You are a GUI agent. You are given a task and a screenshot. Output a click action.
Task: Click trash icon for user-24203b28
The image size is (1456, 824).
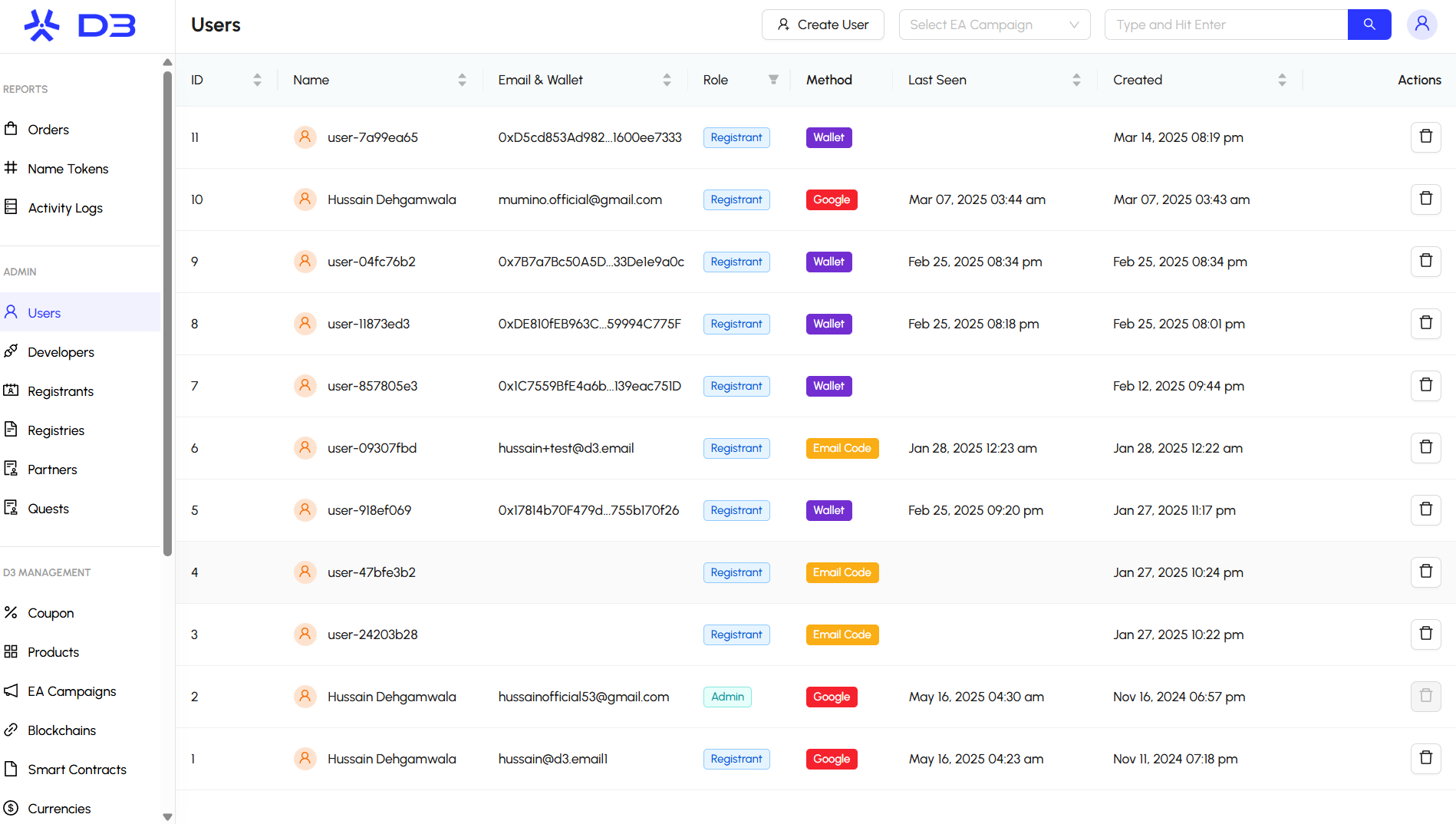1426,634
